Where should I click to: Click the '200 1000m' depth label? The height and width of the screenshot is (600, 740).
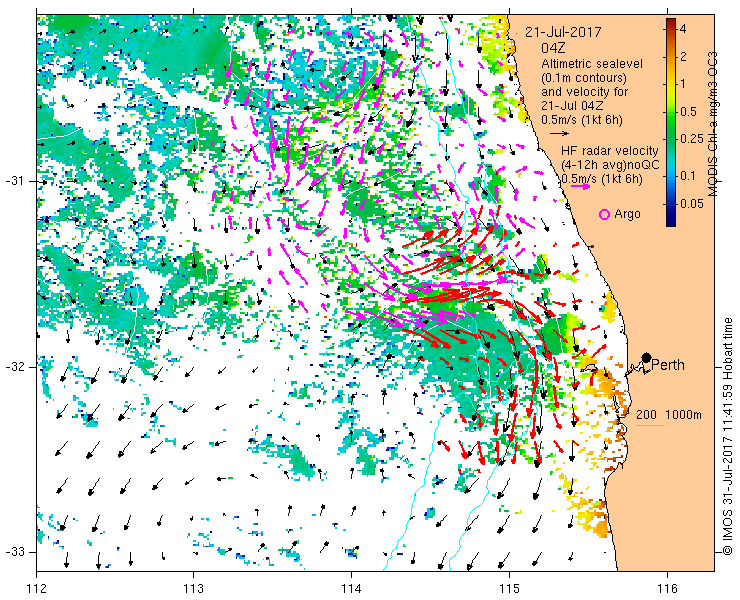669,415
